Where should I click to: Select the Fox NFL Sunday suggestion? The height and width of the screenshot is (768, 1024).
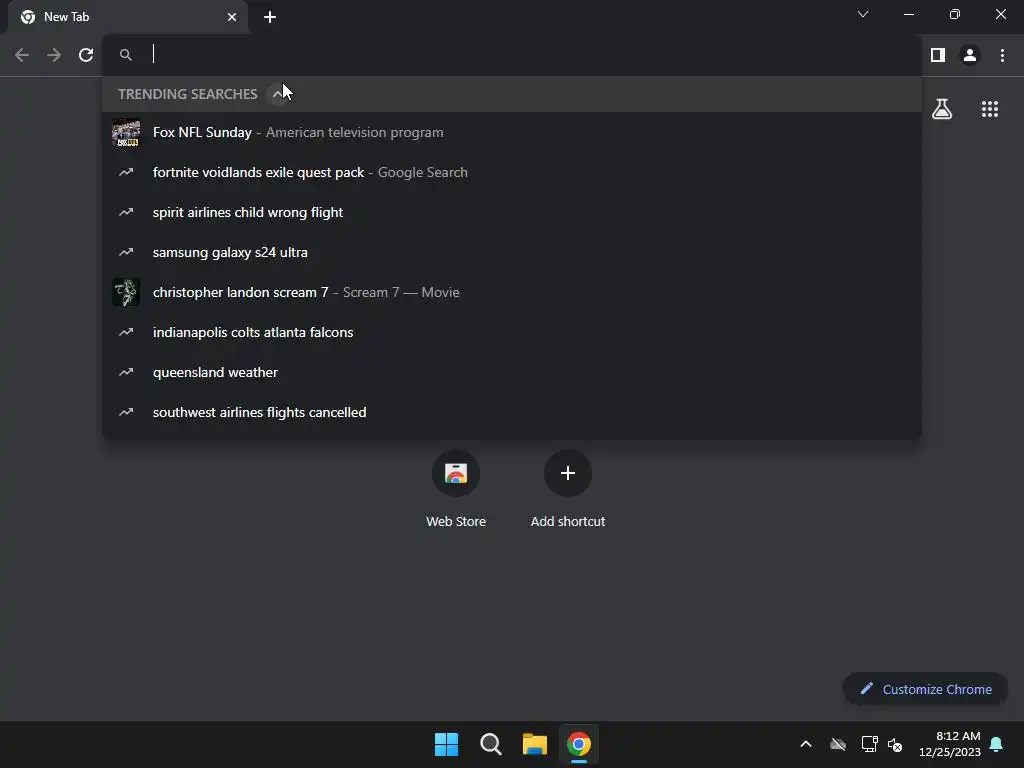coord(512,132)
